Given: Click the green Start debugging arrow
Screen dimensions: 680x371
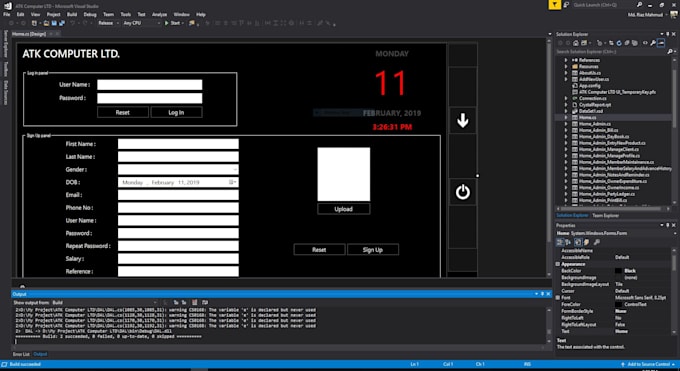Looking at the screenshot, I should [167, 23].
